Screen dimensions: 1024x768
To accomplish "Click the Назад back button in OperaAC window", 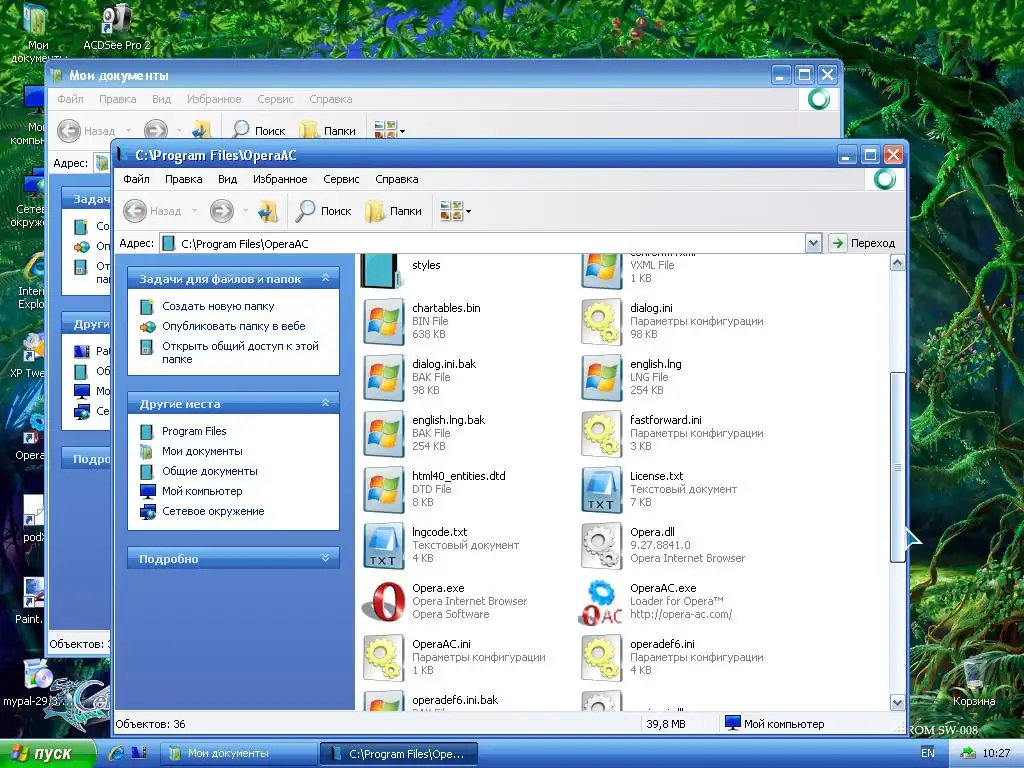I will 153,211.
